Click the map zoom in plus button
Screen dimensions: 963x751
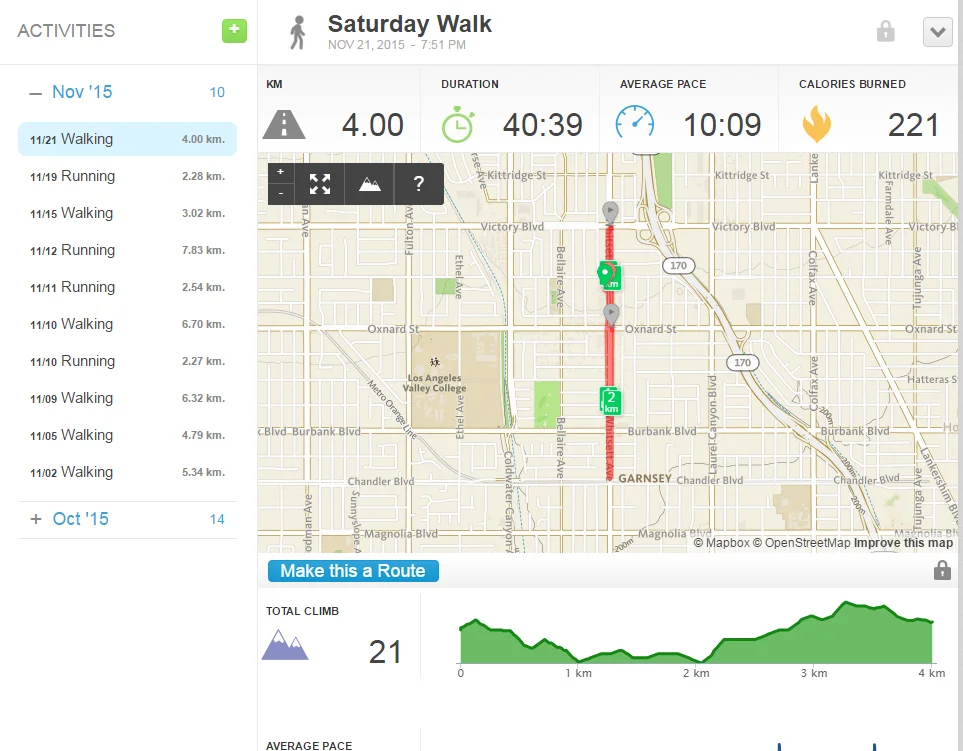coord(281,172)
